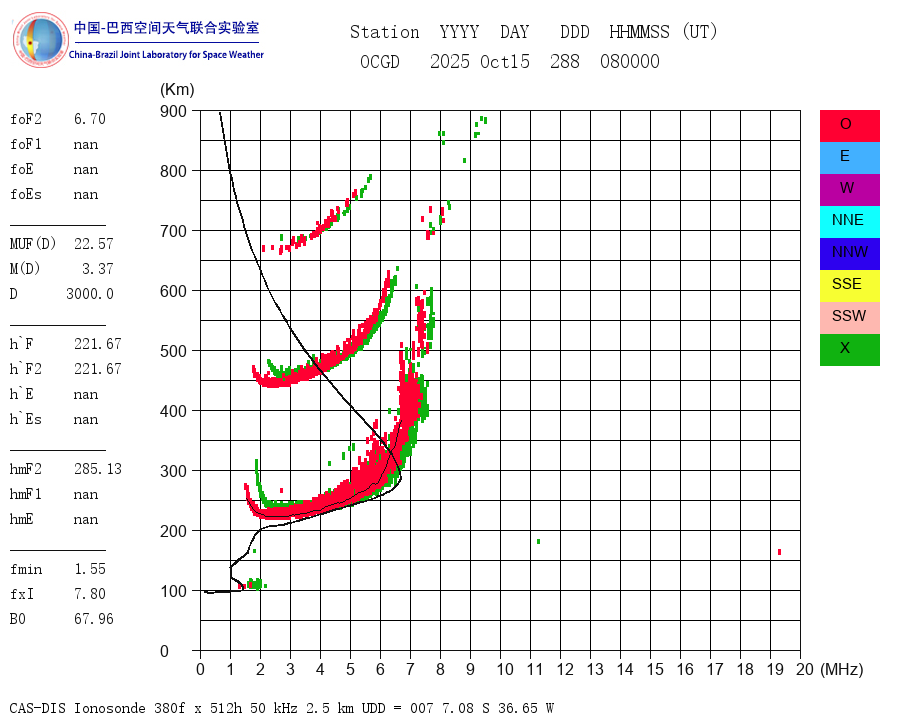Click the E-layer echo cluster near 100 km

(x=253, y=584)
